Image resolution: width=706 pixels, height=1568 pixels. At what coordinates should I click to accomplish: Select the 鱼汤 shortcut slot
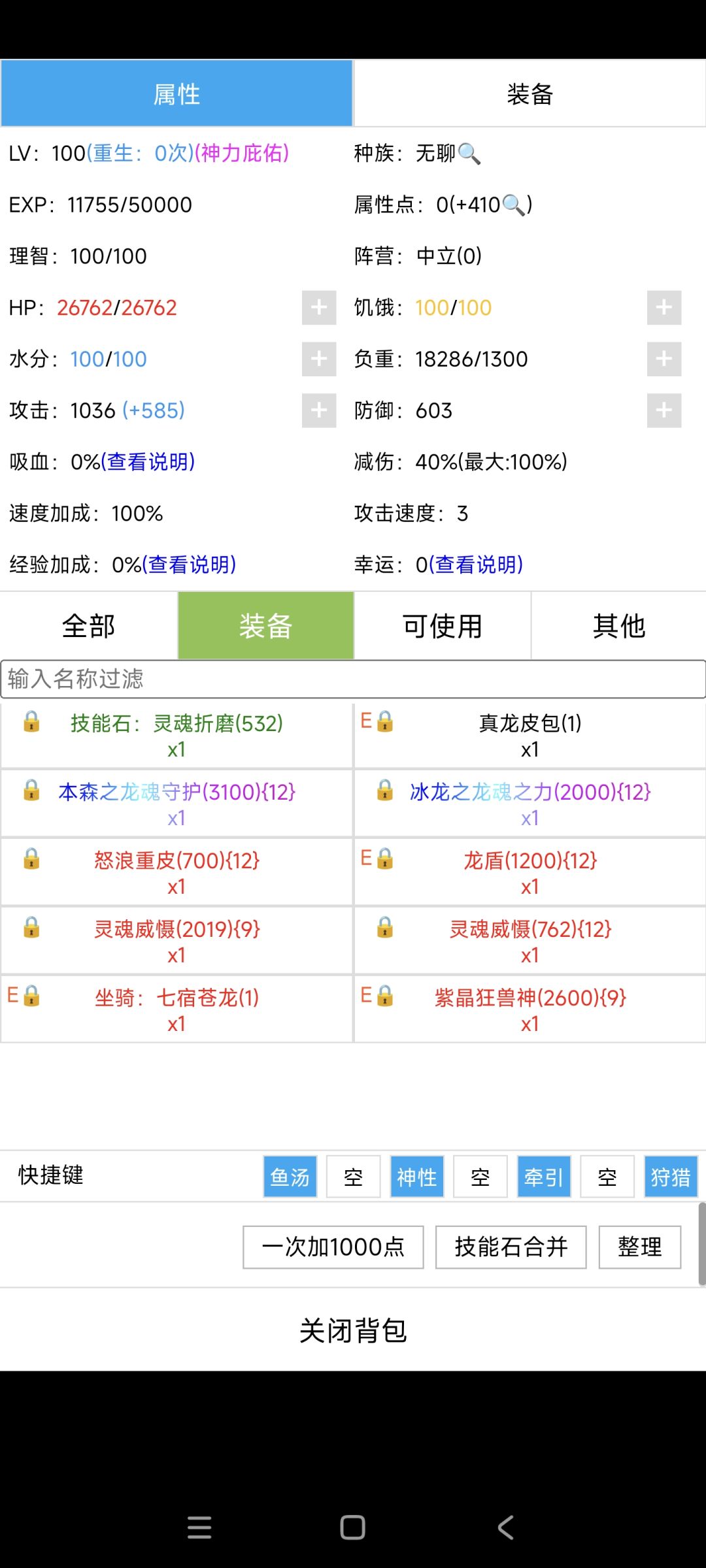[290, 1177]
